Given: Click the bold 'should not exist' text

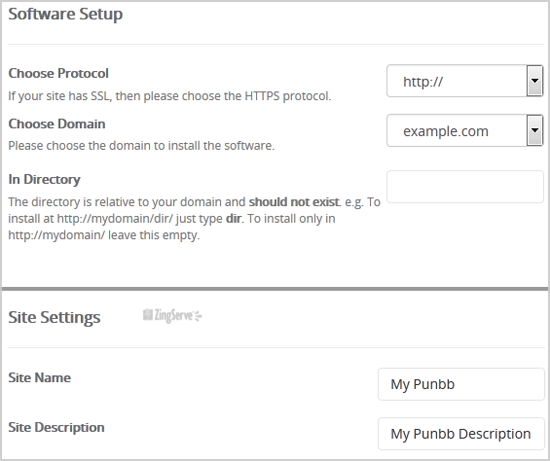Looking at the screenshot, I should [294, 202].
